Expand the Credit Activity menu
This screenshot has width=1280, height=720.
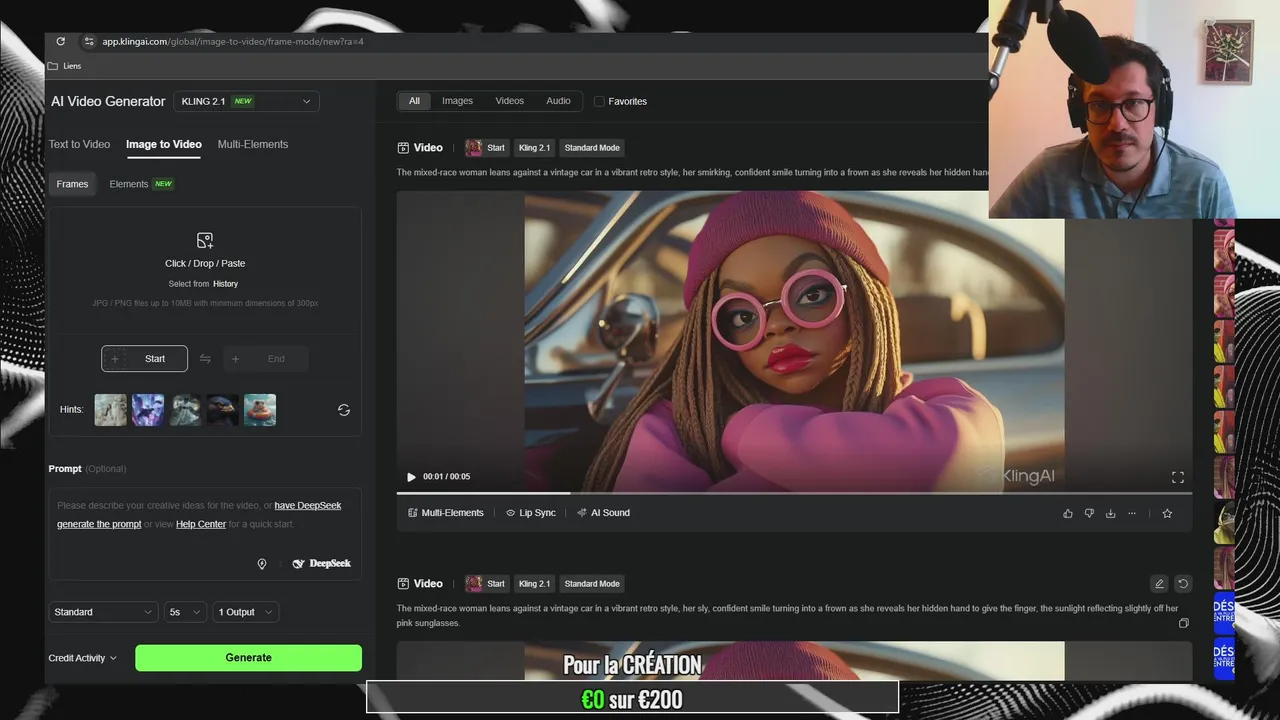83,658
